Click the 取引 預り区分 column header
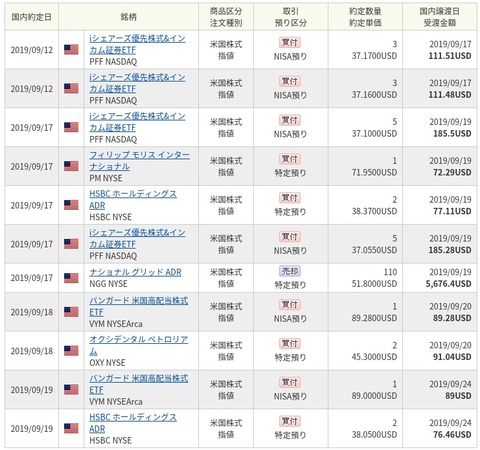 coord(291,17)
